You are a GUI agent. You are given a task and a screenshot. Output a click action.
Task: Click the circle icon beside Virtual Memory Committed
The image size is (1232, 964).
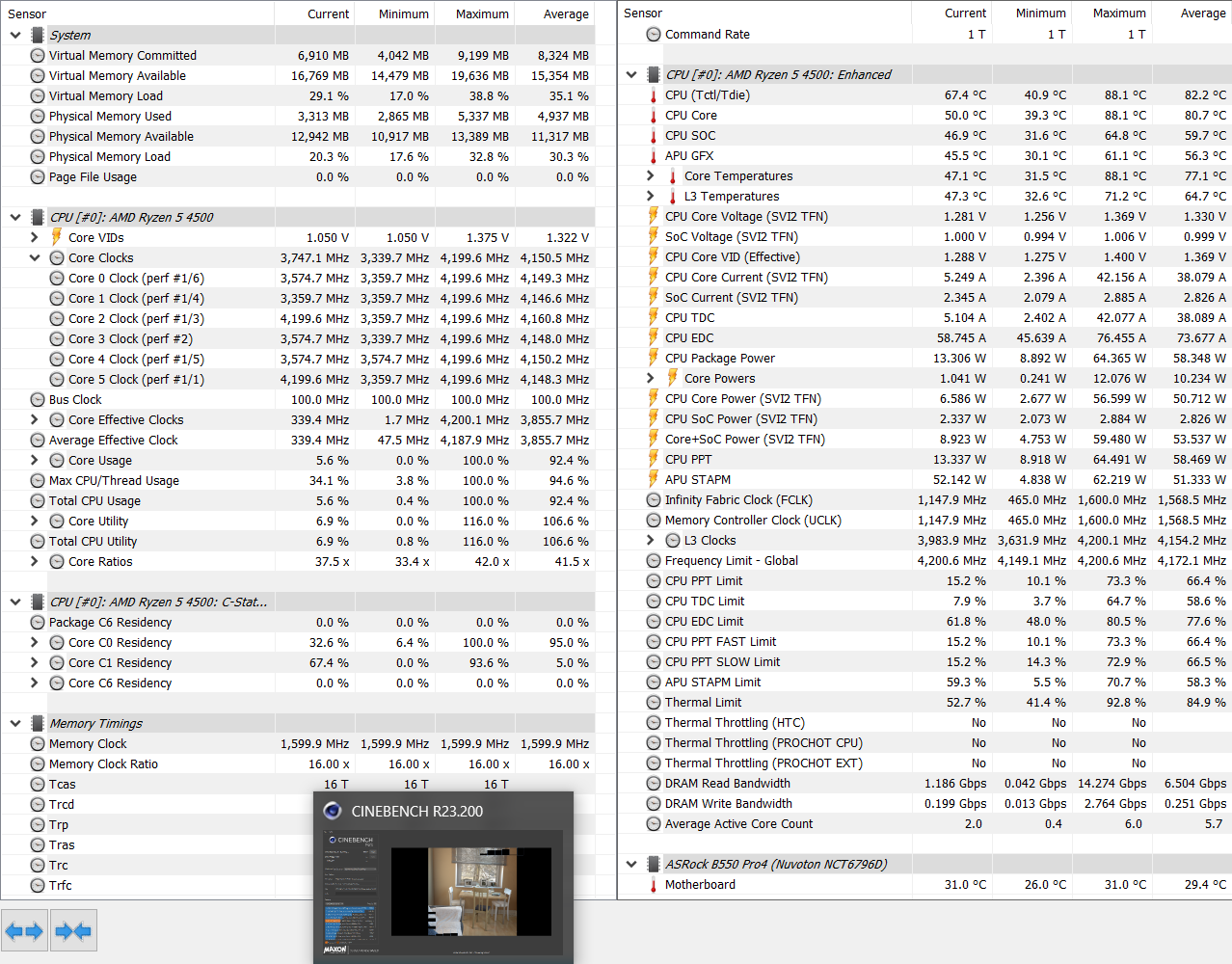pos(38,55)
